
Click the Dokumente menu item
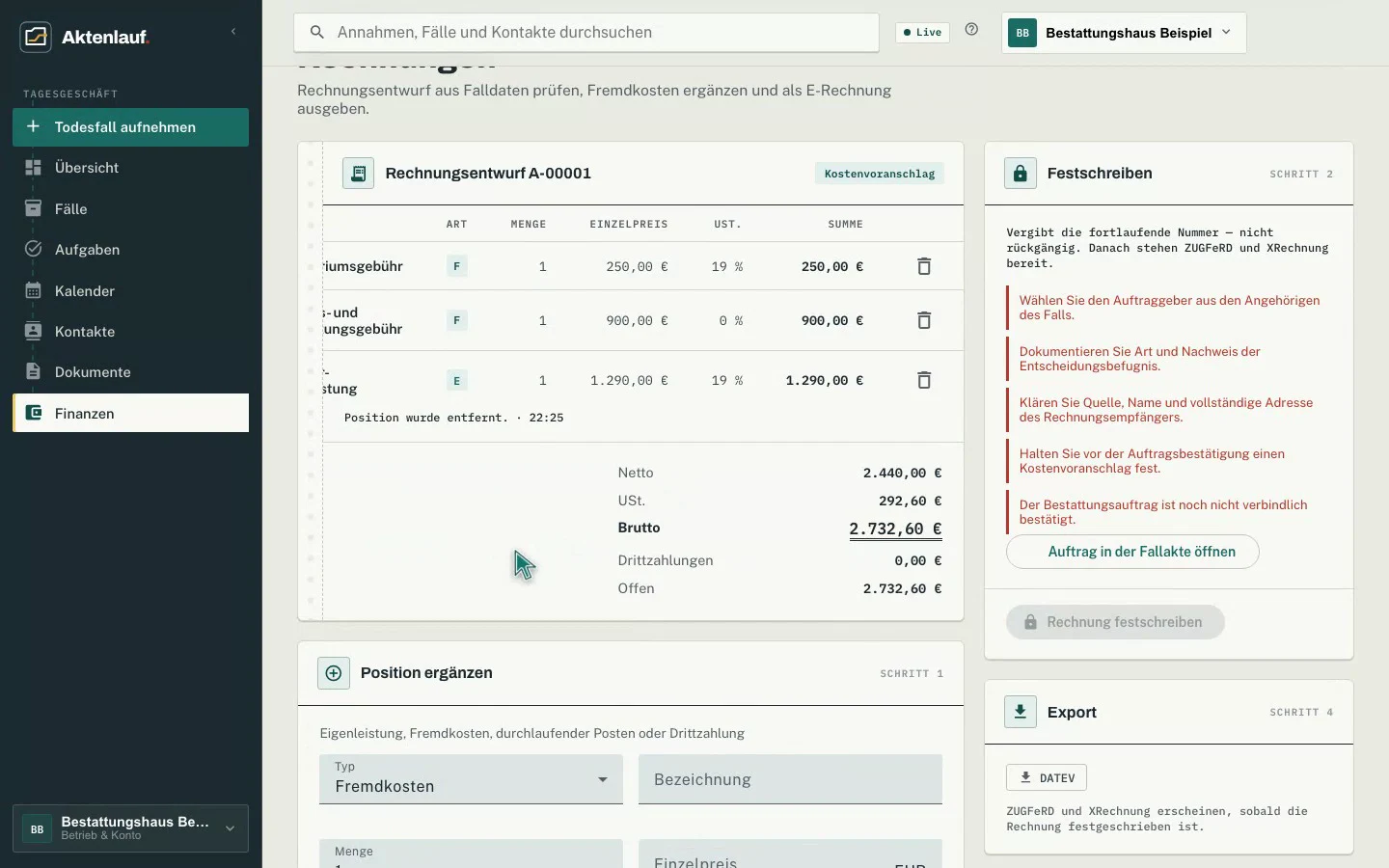(130, 371)
